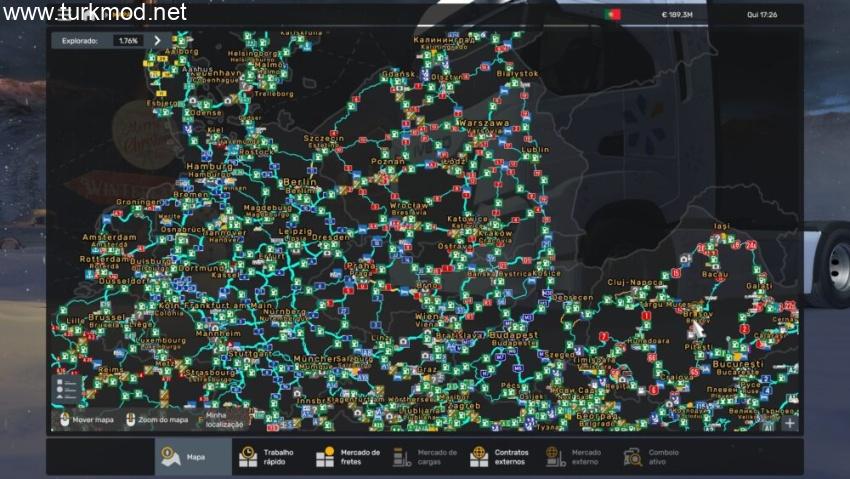Click the Iași city label
The image size is (850, 479).
pyautogui.click(x=722, y=226)
